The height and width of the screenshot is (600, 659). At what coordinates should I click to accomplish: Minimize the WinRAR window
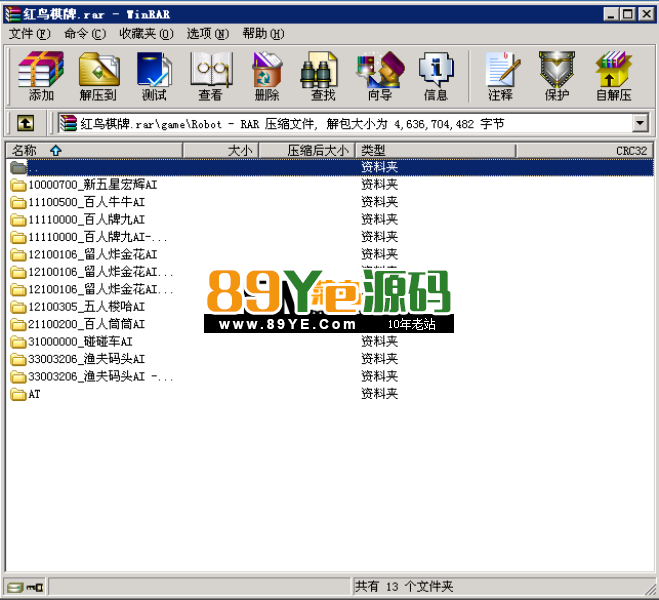[611, 14]
